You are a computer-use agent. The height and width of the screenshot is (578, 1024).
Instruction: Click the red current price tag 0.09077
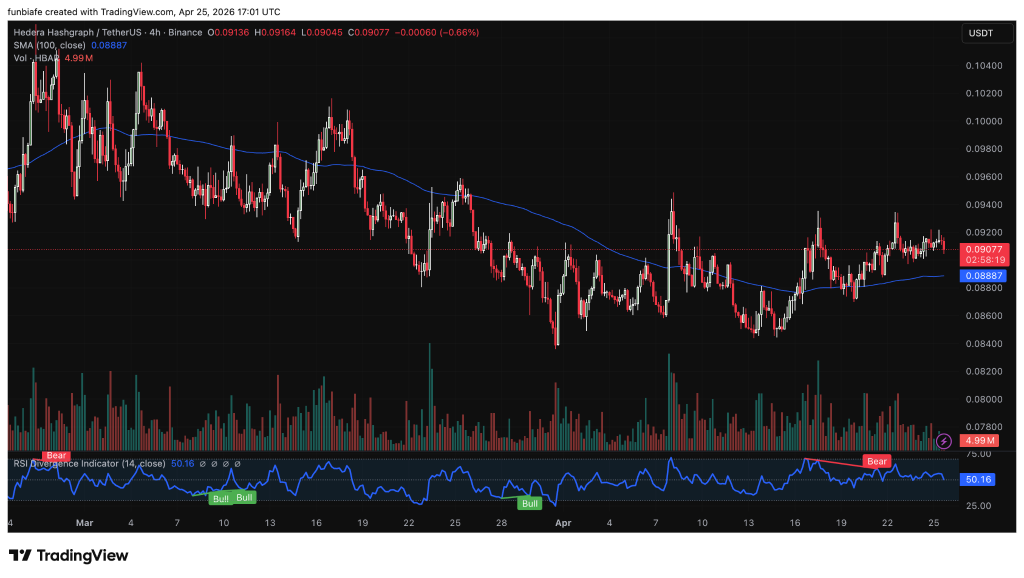[979, 248]
